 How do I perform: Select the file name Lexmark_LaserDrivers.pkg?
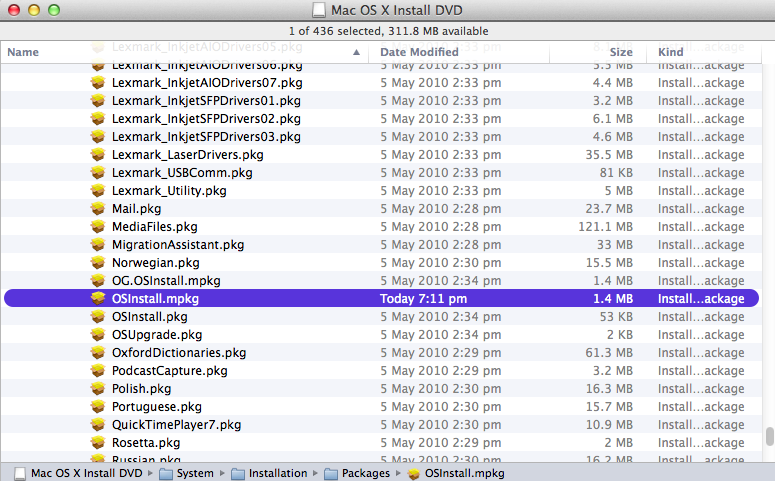(187, 155)
